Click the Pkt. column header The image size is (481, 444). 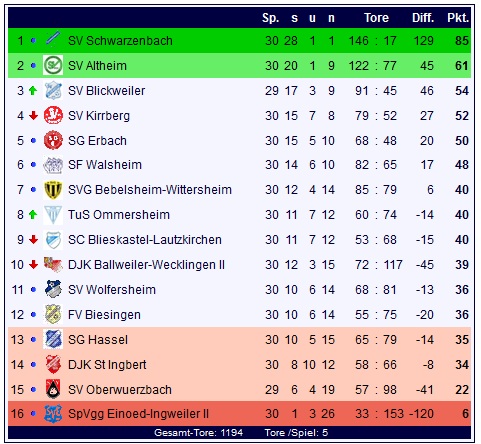click(458, 18)
